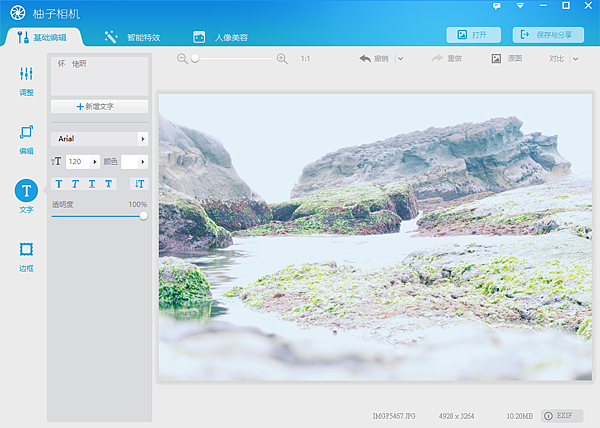Screen dimensions: 600x428
Task: Expand the font size arrow next to 120
Action: [x=95, y=162]
